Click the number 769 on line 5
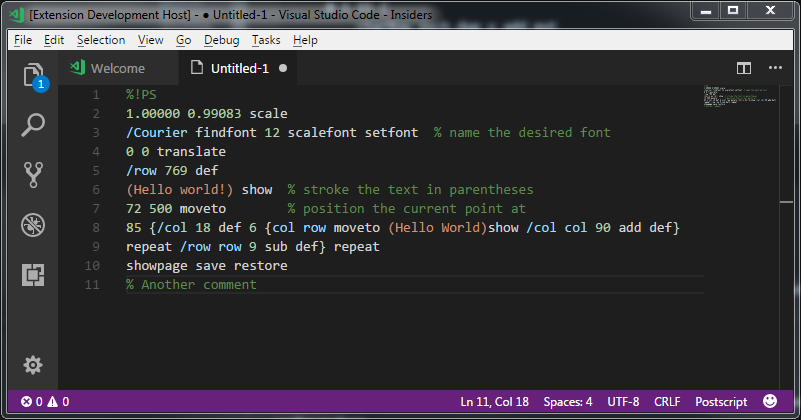Image resolution: width=801 pixels, height=420 pixels. [176, 170]
